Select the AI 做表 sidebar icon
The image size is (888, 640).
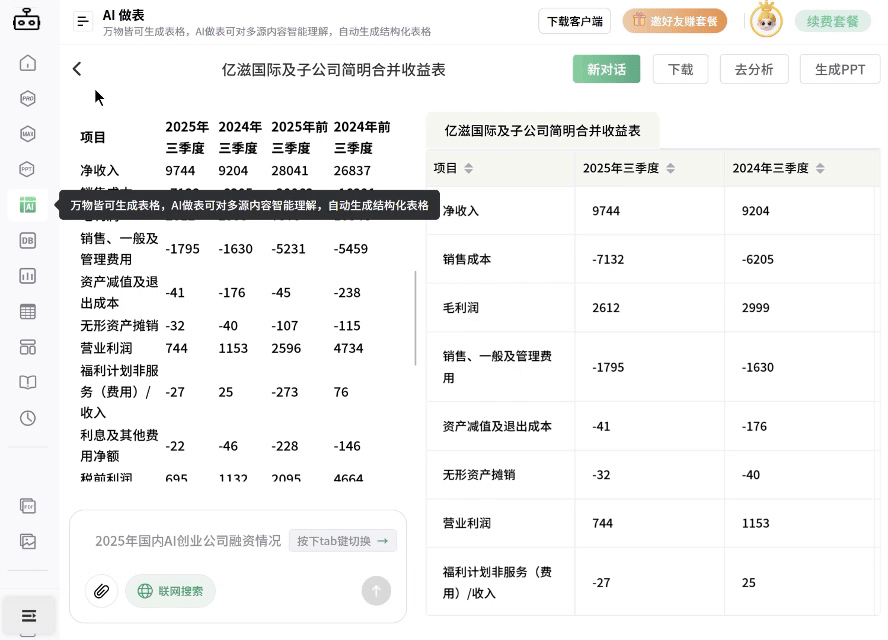pyautogui.click(x=28, y=203)
